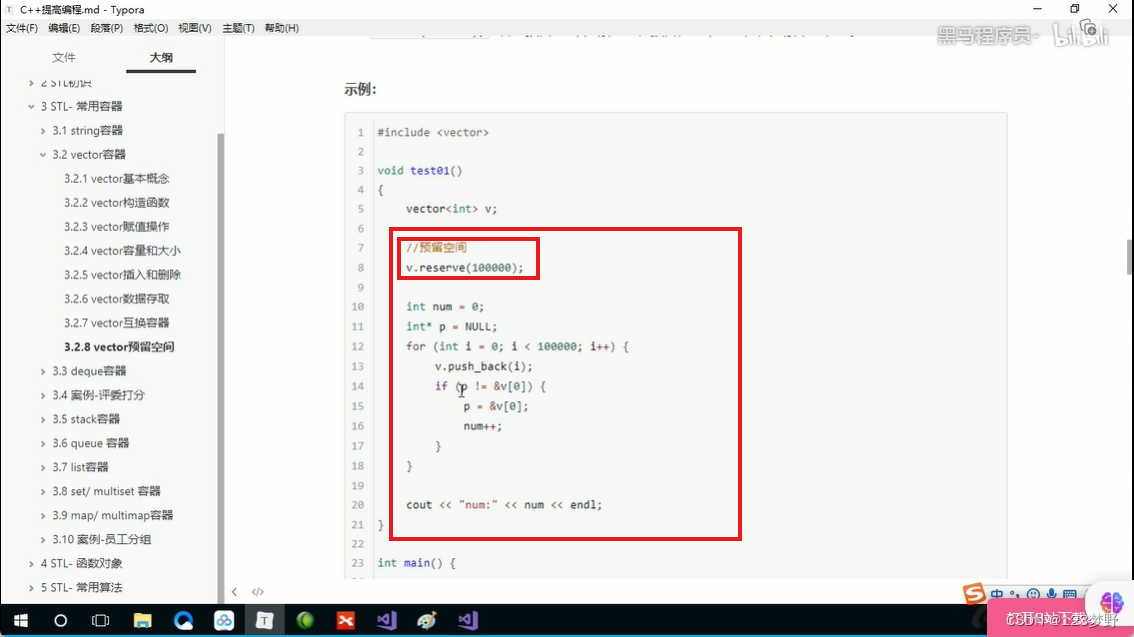Open Task View in the taskbar
Image resolution: width=1134 pixels, height=637 pixels.
[x=101, y=620]
